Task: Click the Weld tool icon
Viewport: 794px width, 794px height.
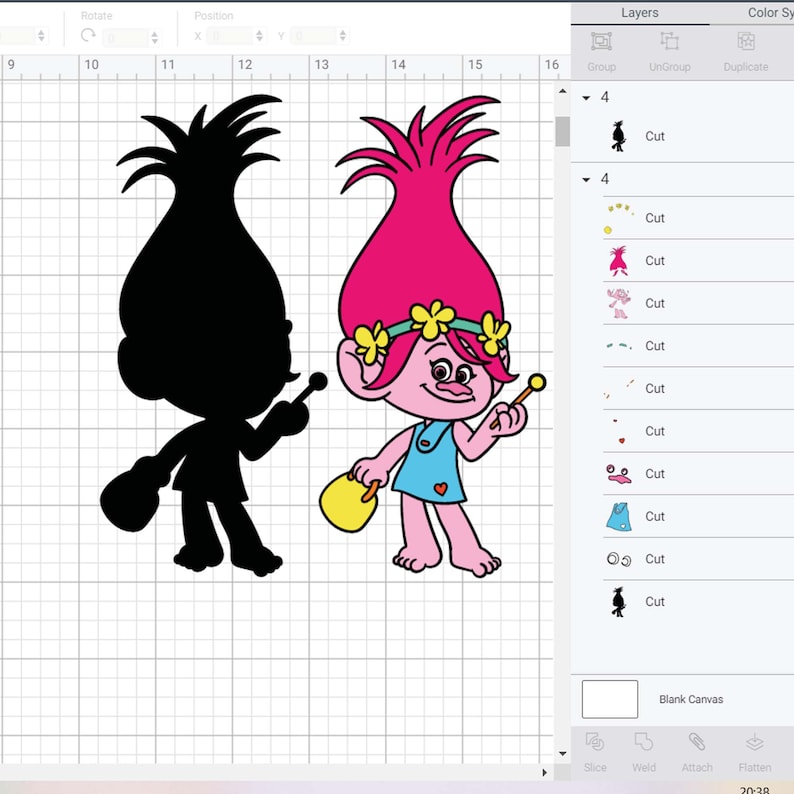Action: click(644, 742)
